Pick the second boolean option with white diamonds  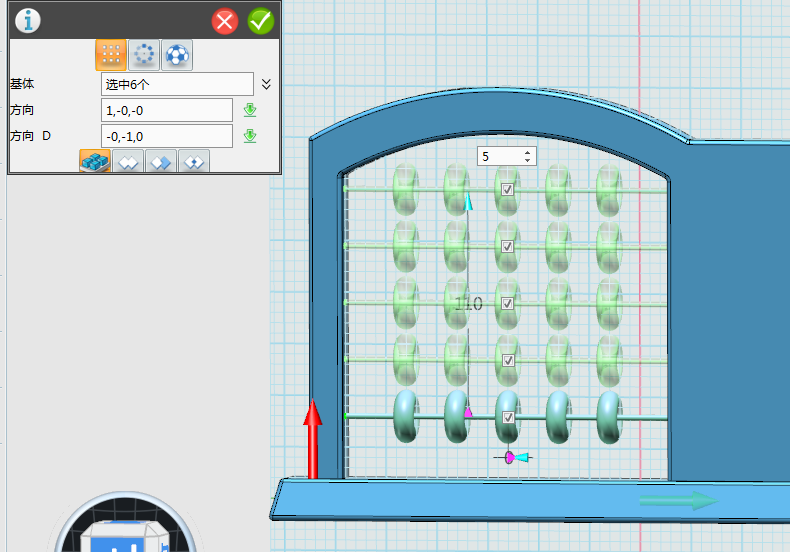(x=128, y=162)
